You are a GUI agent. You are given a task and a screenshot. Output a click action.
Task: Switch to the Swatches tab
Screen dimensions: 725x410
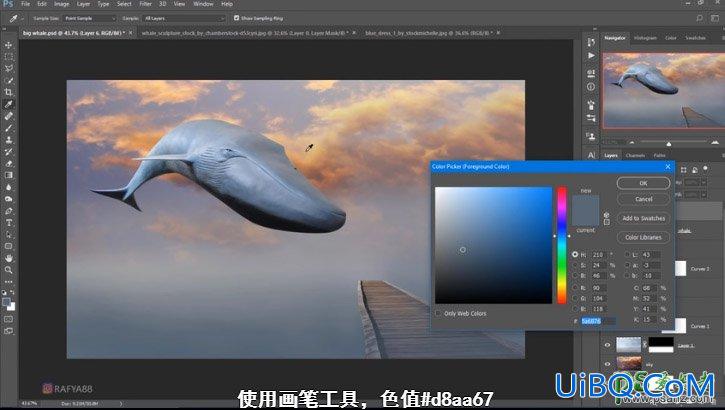coord(695,38)
